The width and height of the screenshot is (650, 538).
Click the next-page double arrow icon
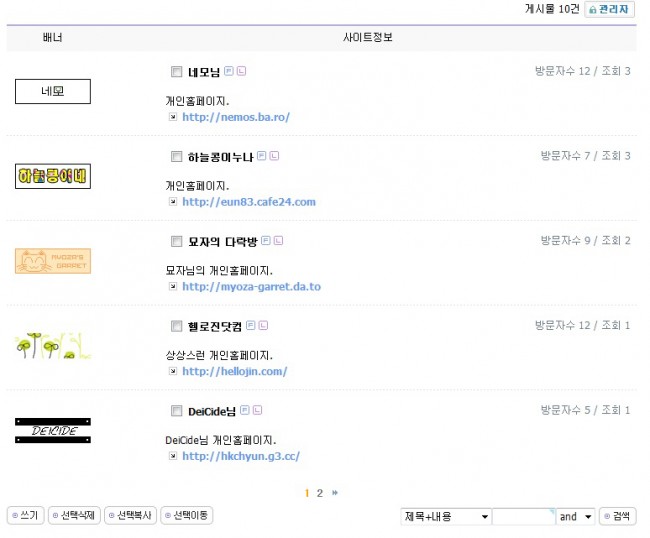pos(335,493)
